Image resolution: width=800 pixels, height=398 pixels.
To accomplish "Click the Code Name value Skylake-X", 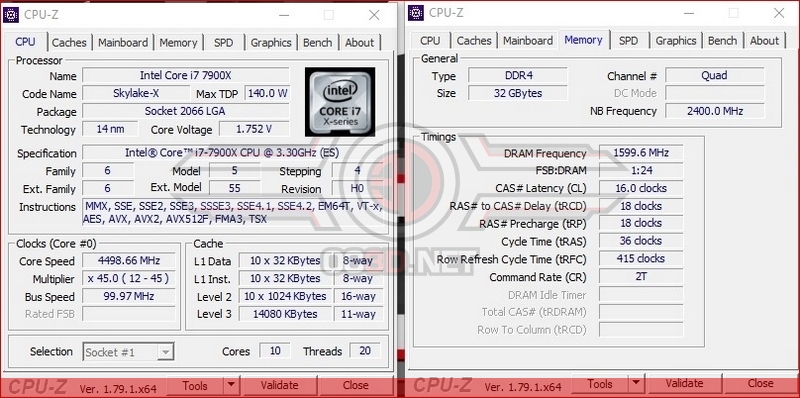I will tap(136, 93).
